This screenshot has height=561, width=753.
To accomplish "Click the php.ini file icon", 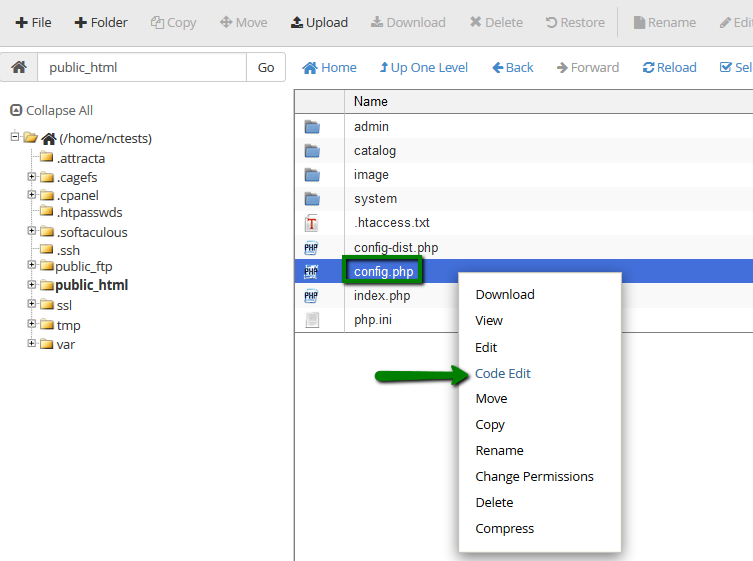I will pos(311,320).
